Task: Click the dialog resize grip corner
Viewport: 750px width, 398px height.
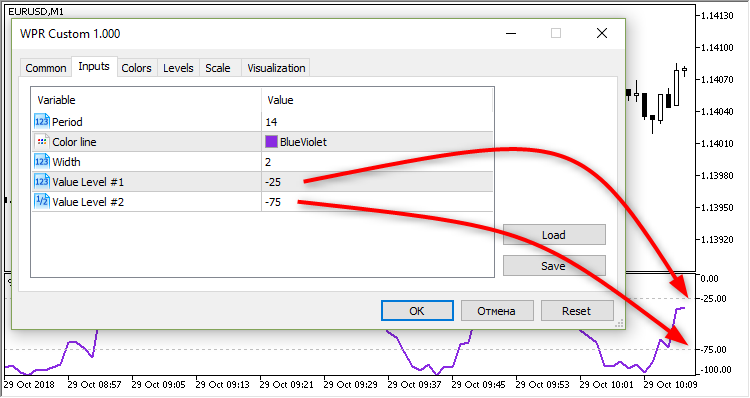Action: (x=619, y=324)
